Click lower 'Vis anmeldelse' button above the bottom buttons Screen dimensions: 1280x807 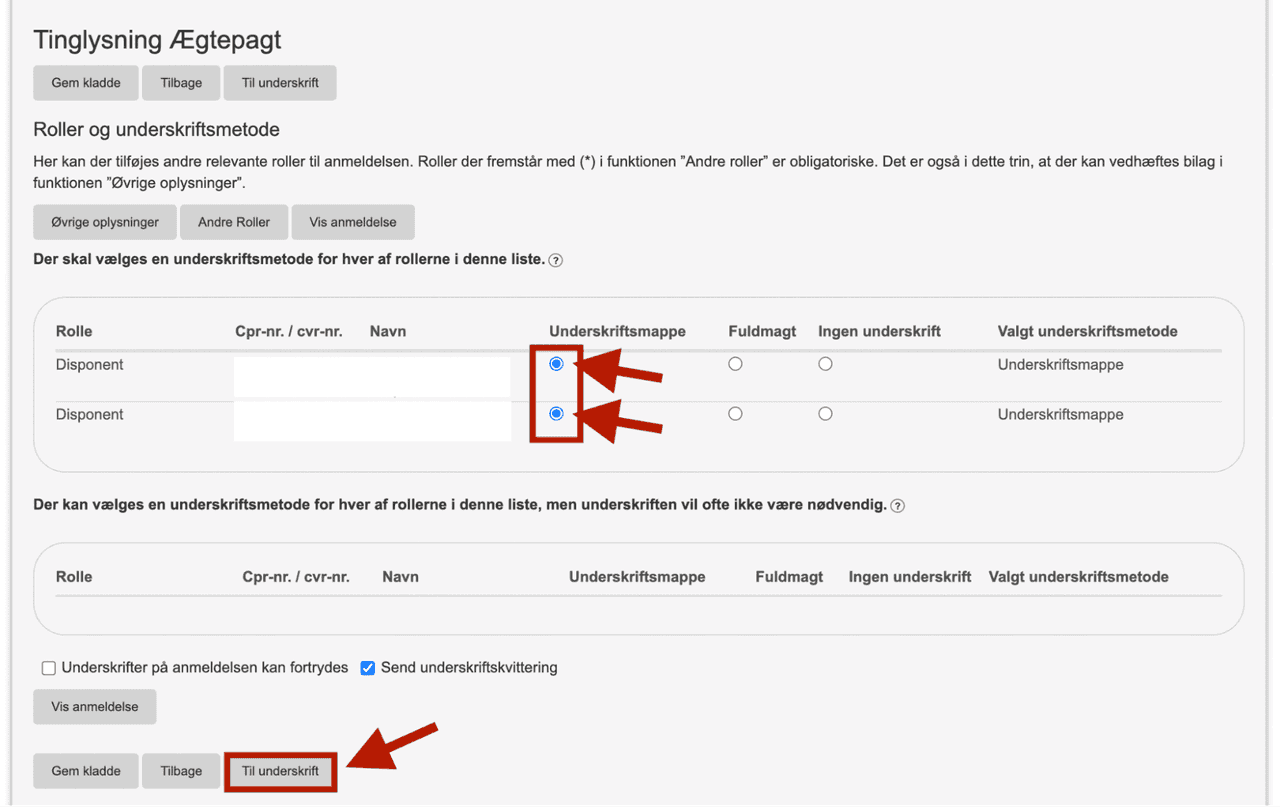95,706
